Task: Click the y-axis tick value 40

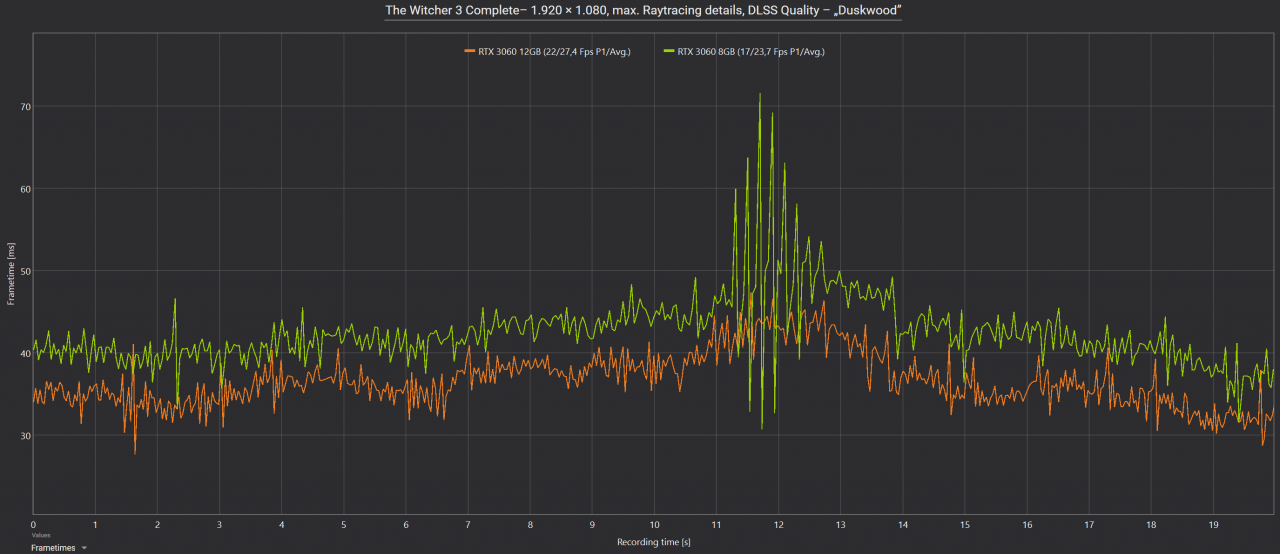Action: [x=25, y=353]
